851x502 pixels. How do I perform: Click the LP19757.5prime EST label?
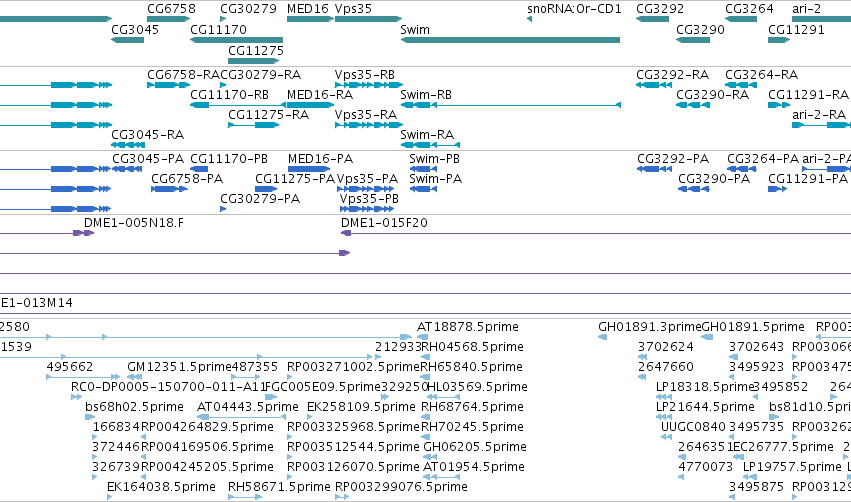[x=792, y=467]
